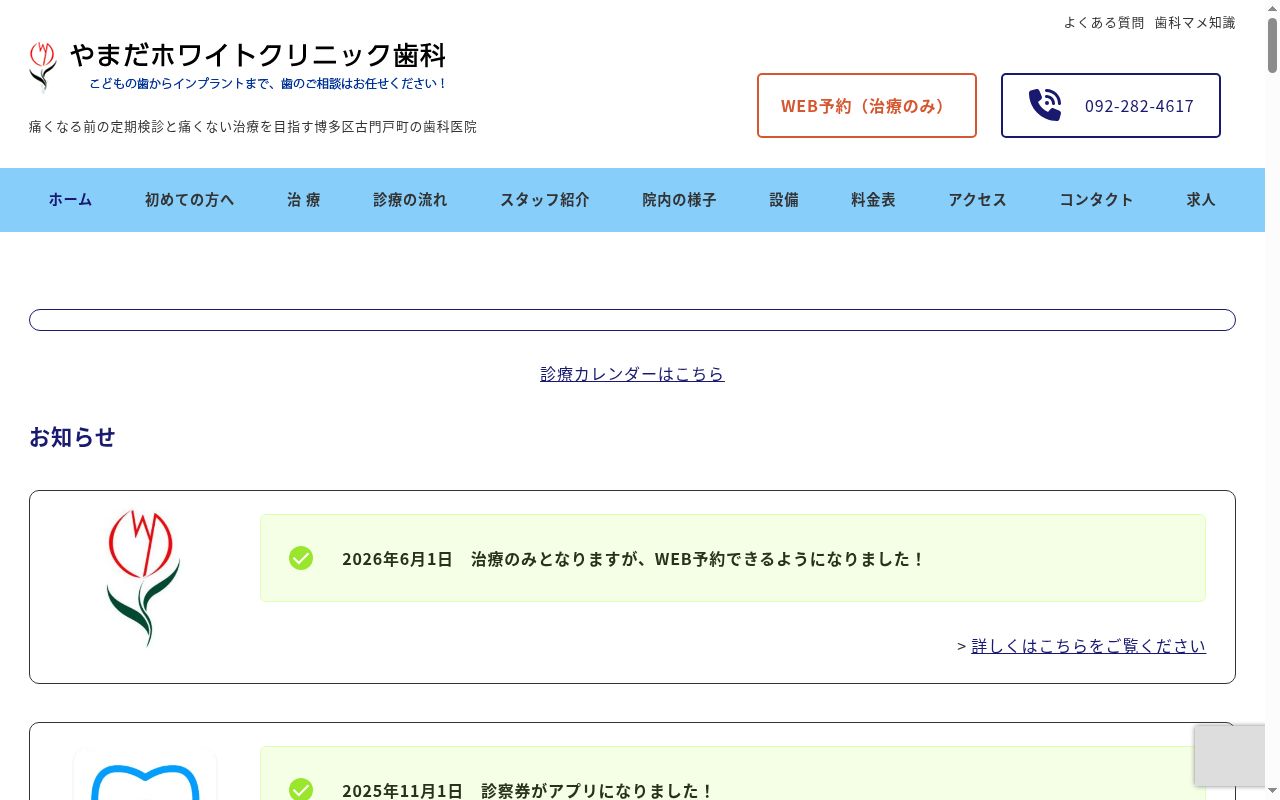Open the スタッフ紹介 page
This screenshot has height=800, width=1280.
tap(545, 199)
